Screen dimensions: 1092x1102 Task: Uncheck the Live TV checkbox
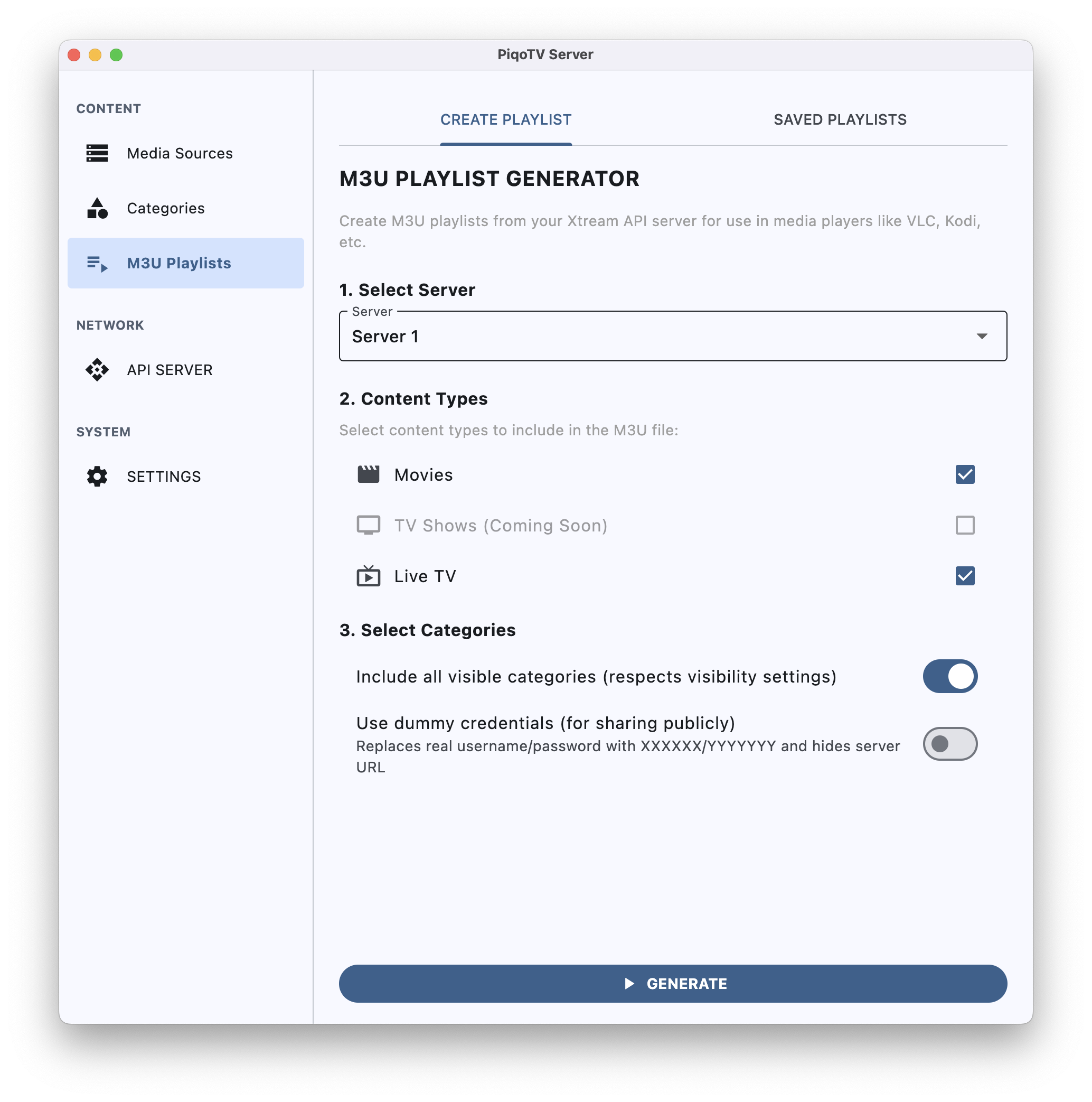point(965,575)
